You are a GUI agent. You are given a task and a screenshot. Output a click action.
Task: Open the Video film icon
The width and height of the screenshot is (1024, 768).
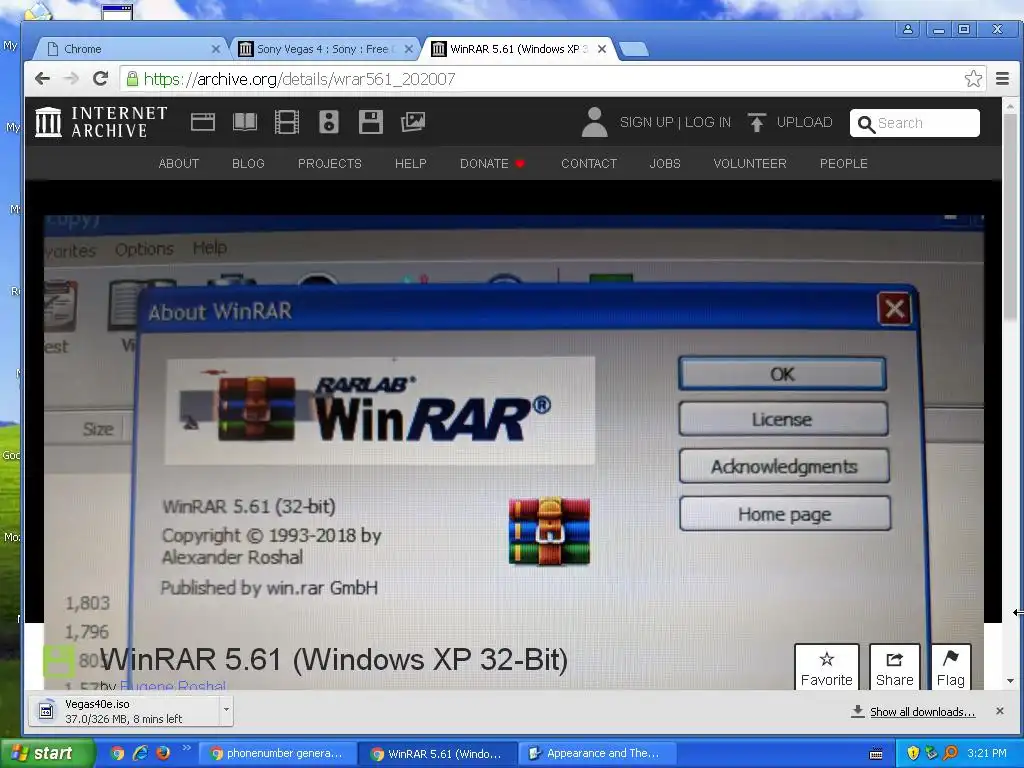287,122
